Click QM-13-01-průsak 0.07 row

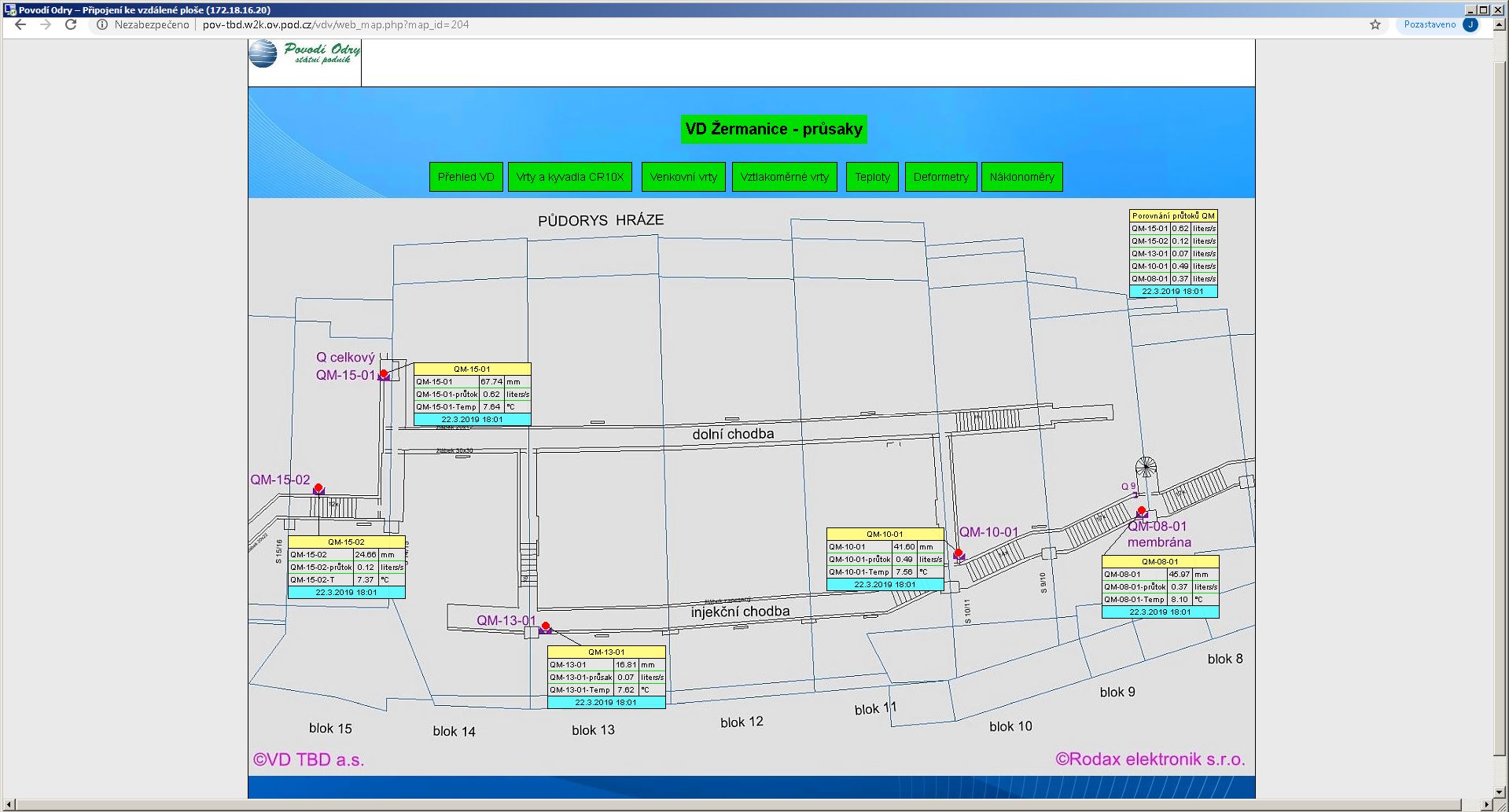pos(606,677)
